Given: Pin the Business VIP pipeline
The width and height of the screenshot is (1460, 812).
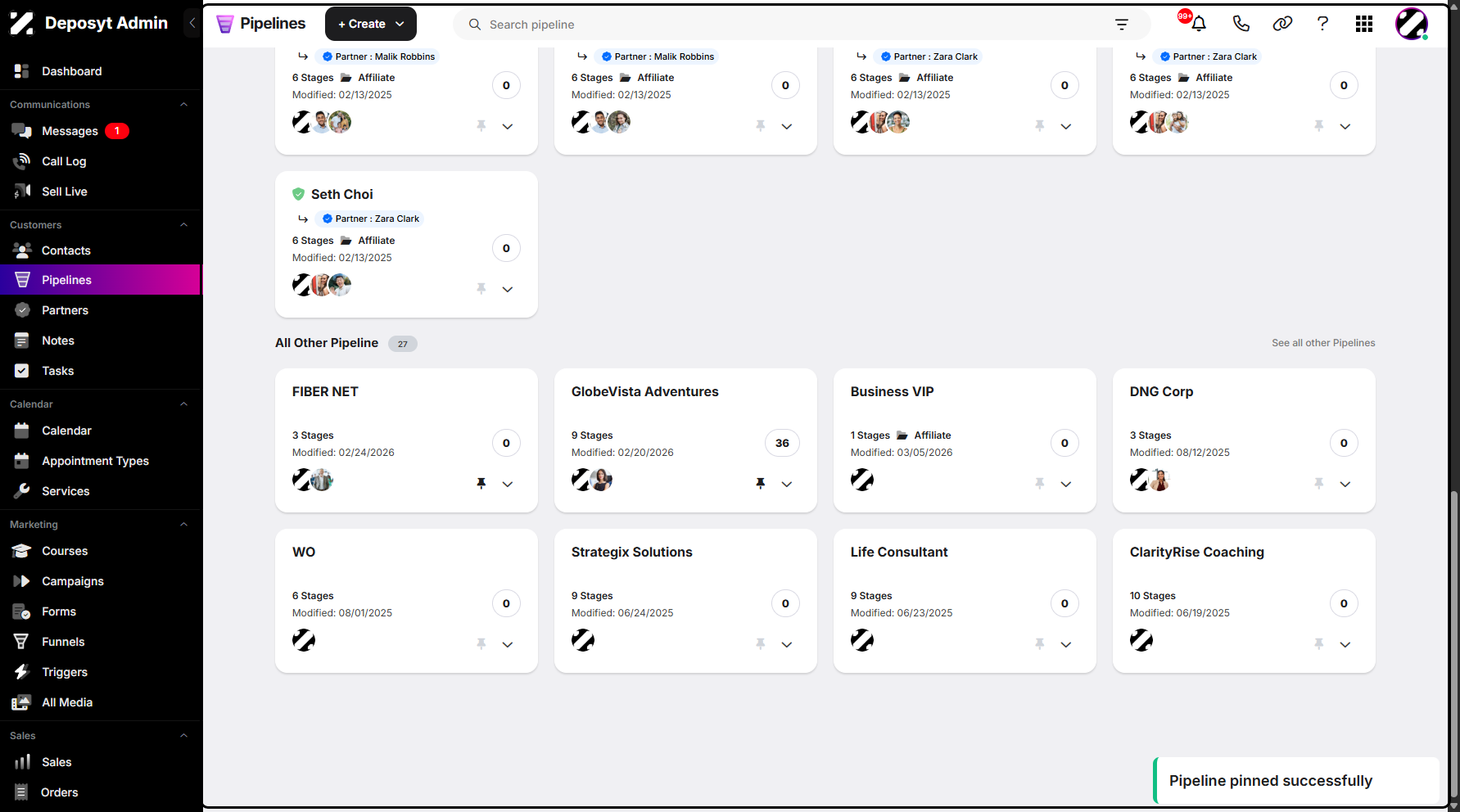Looking at the screenshot, I should click(x=1040, y=484).
